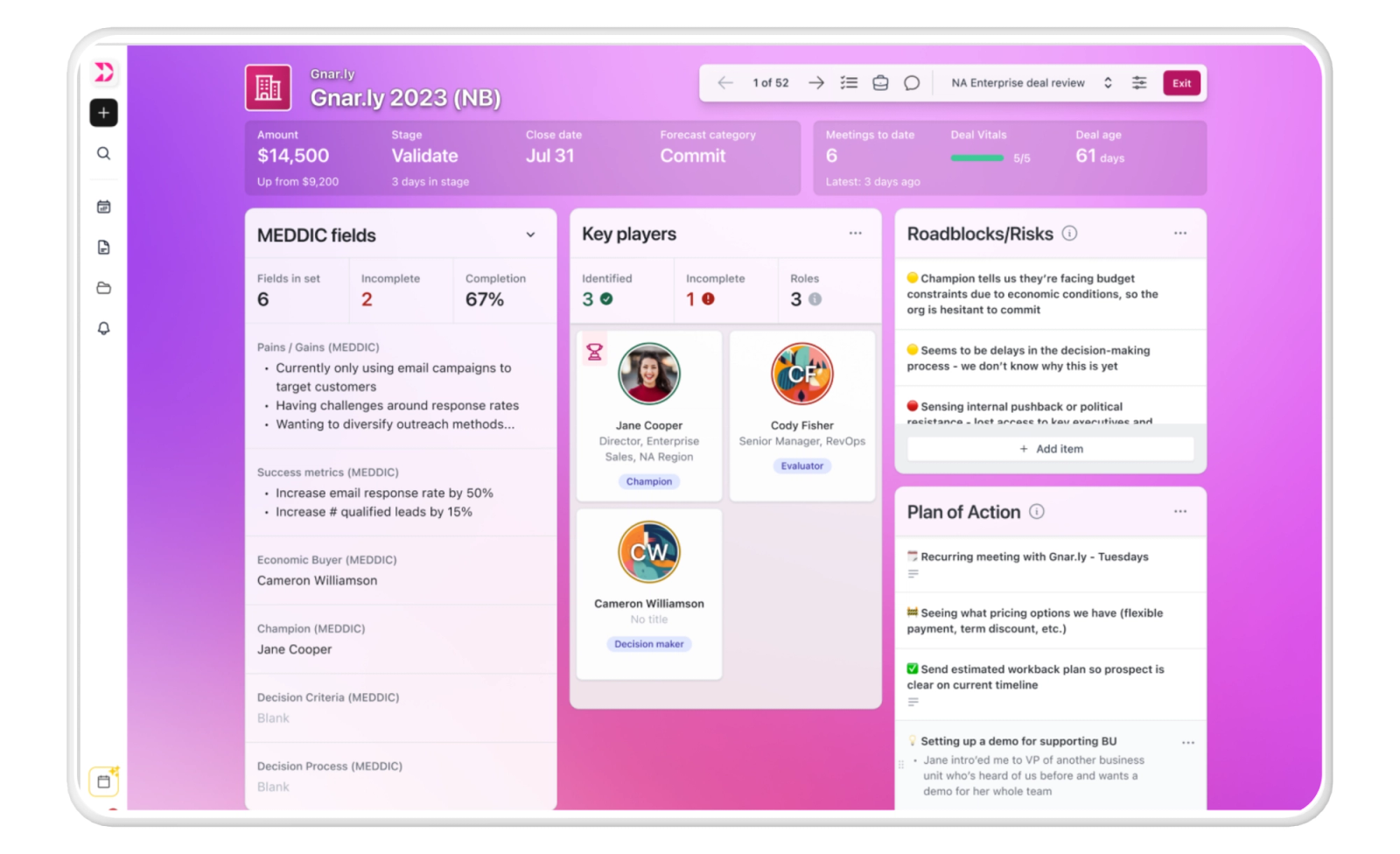Click the 1 of 52 deal counter

coord(771,83)
